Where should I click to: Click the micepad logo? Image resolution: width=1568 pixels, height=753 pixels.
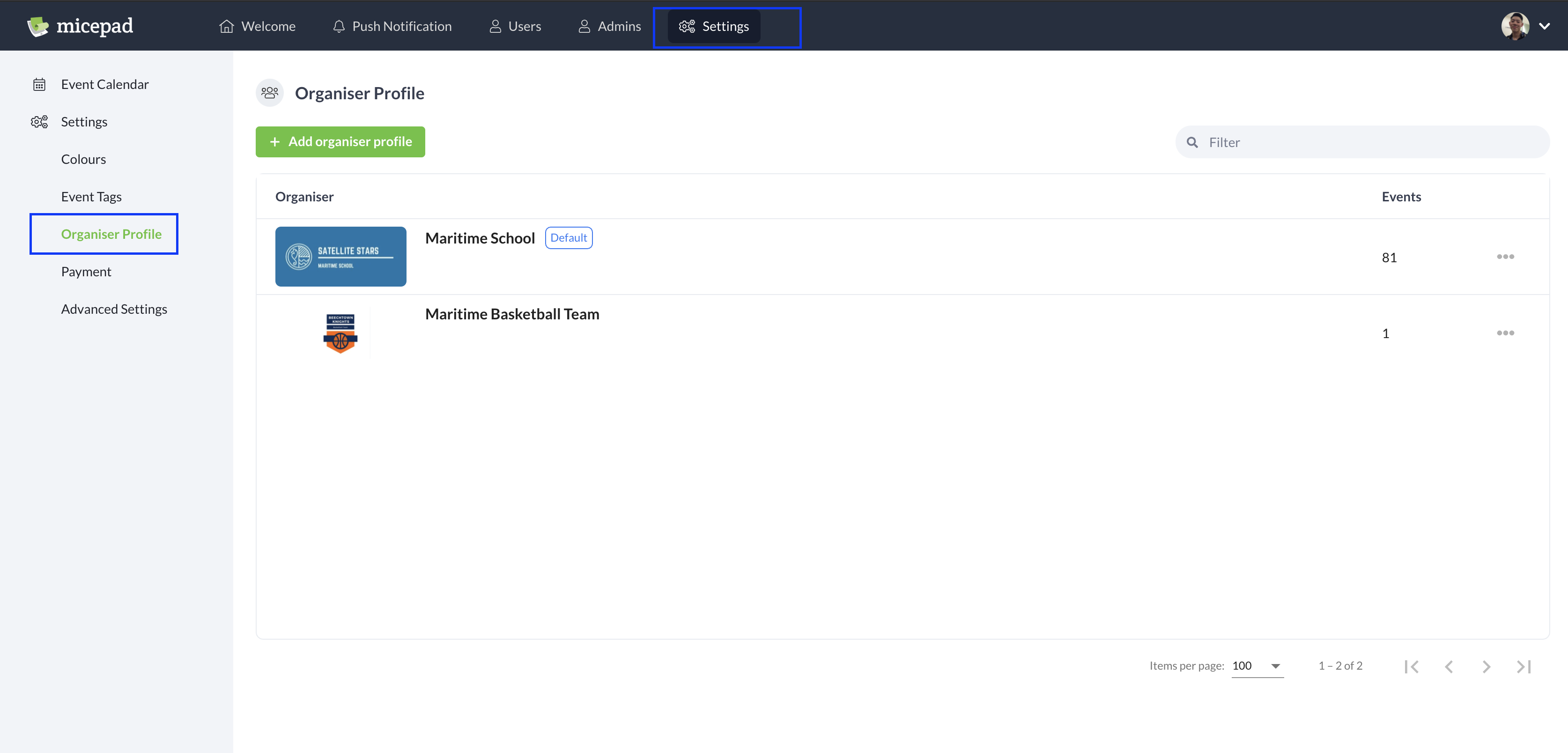[80, 26]
